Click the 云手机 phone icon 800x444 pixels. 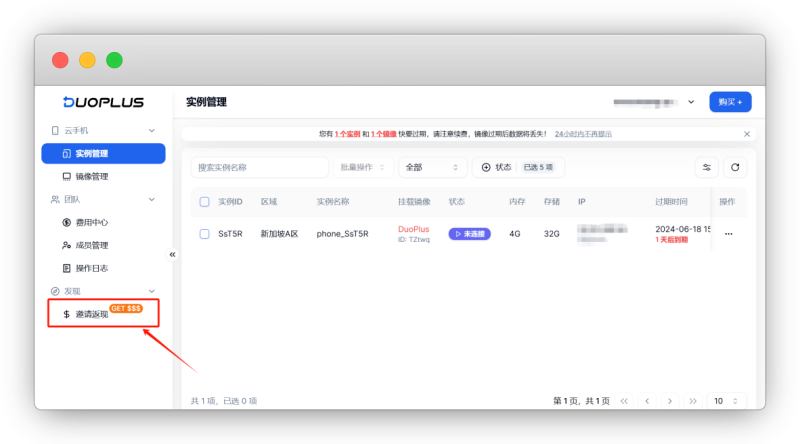point(55,131)
